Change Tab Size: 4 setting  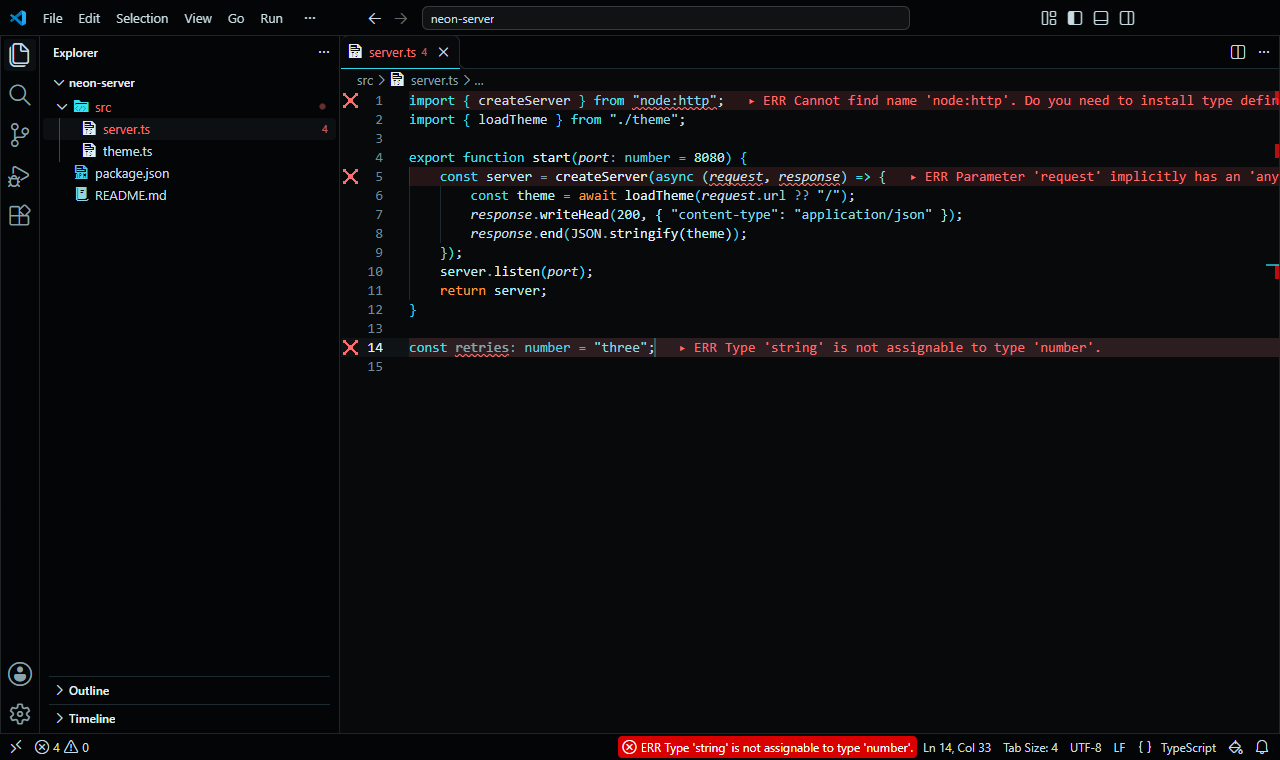click(1030, 747)
